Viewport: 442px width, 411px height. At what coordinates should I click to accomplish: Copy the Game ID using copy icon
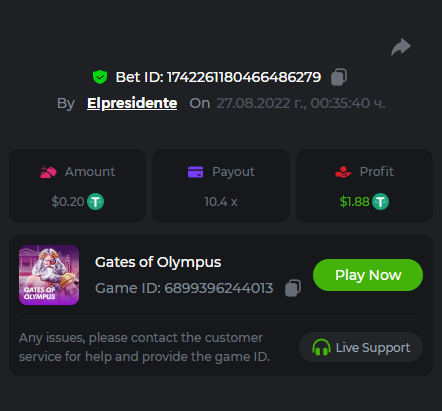[x=293, y=288]
